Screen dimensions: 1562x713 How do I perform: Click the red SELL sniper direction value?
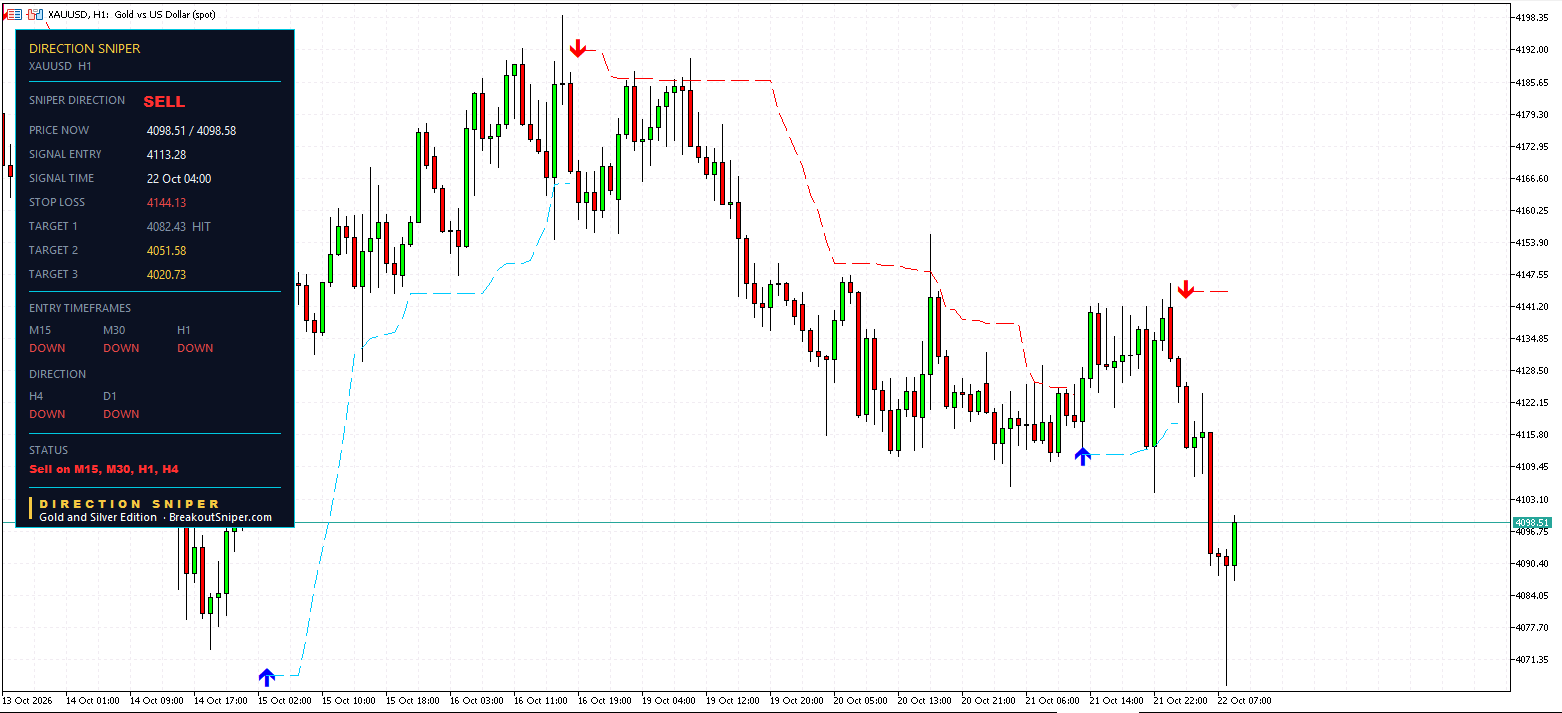pyautogui.click(x=164, y=101)
